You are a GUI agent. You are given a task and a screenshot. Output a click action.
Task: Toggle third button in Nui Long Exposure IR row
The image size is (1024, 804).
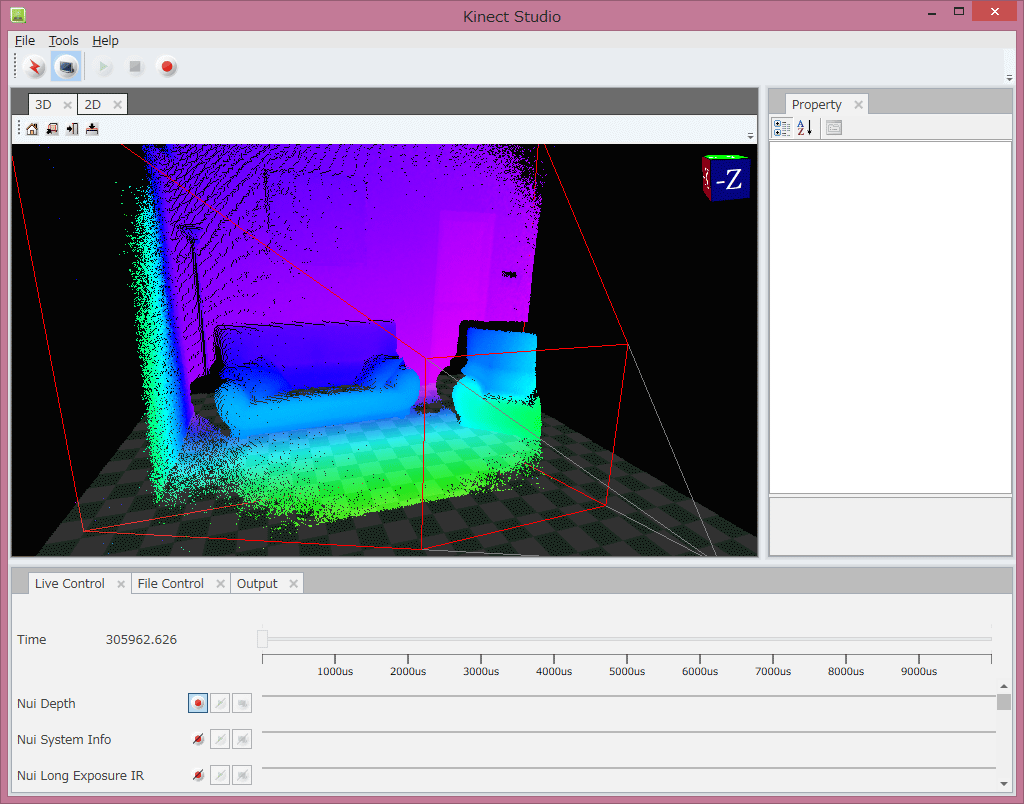242,775
